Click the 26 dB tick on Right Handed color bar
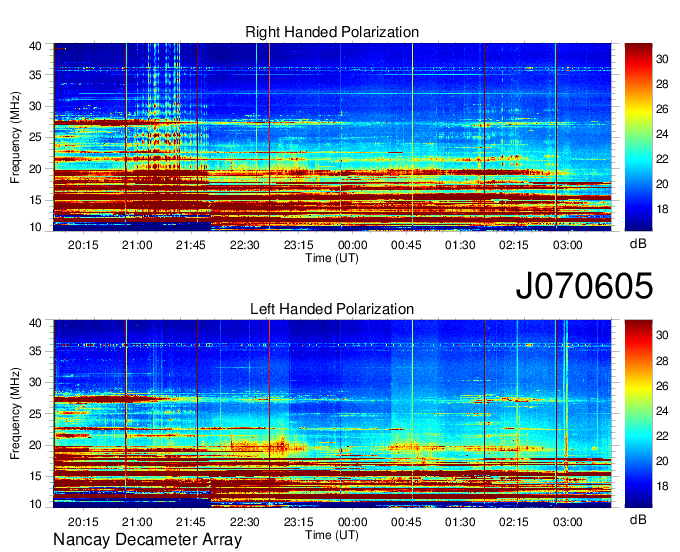The image size is (680, 552). 662,109
